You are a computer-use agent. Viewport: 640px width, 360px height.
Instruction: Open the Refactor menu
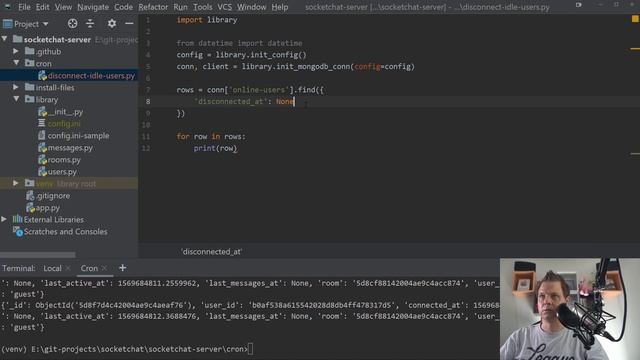coord(153,7)
